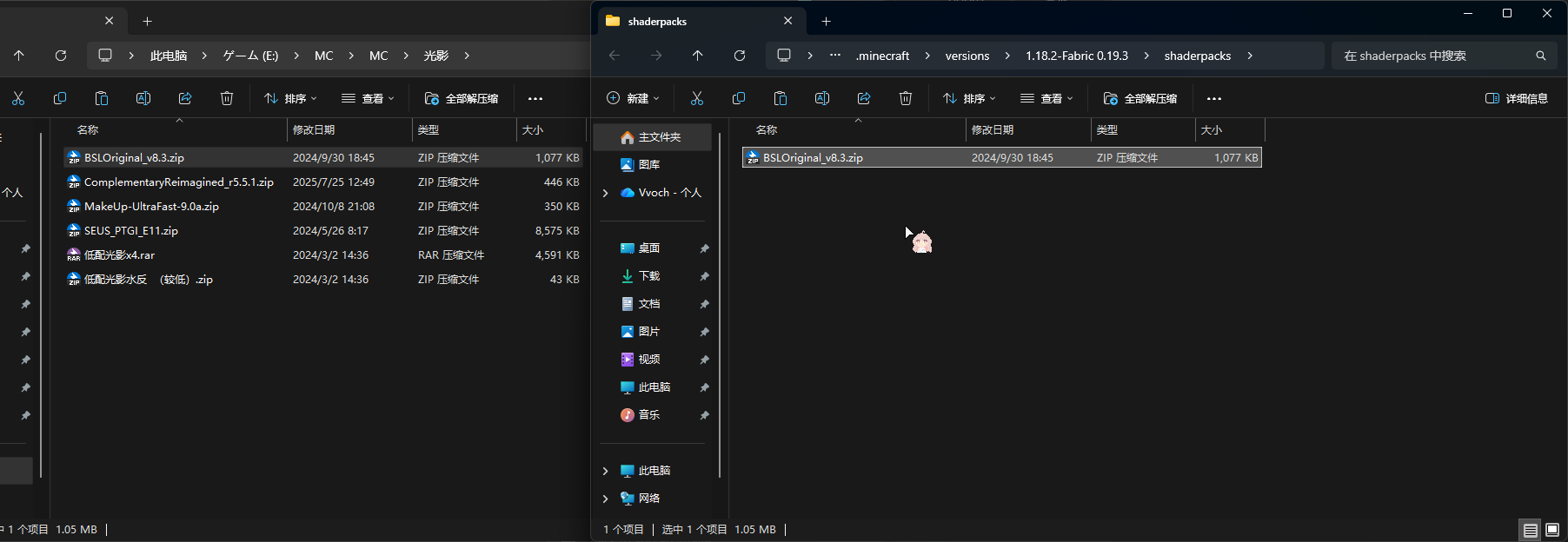Click Delete trash icon in 光影 window

tap(227, 98)
